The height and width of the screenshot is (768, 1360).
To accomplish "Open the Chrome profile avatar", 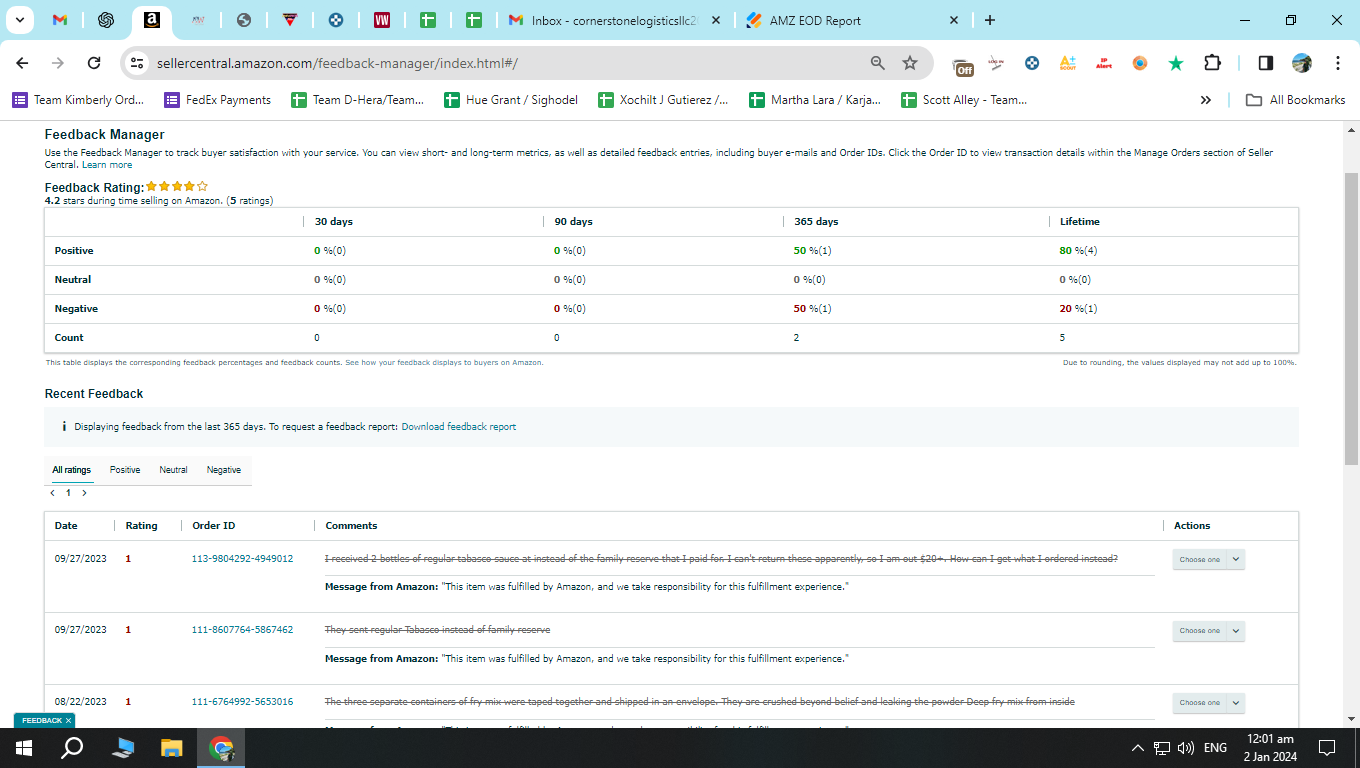I will coord(1301,63).
